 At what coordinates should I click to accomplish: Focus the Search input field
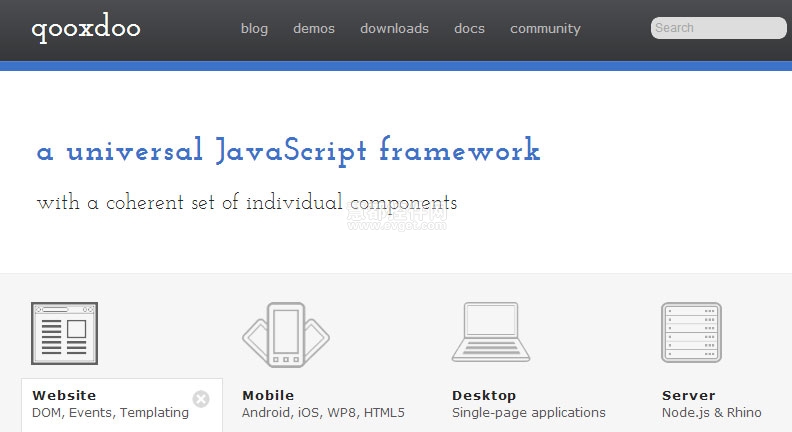718,28
